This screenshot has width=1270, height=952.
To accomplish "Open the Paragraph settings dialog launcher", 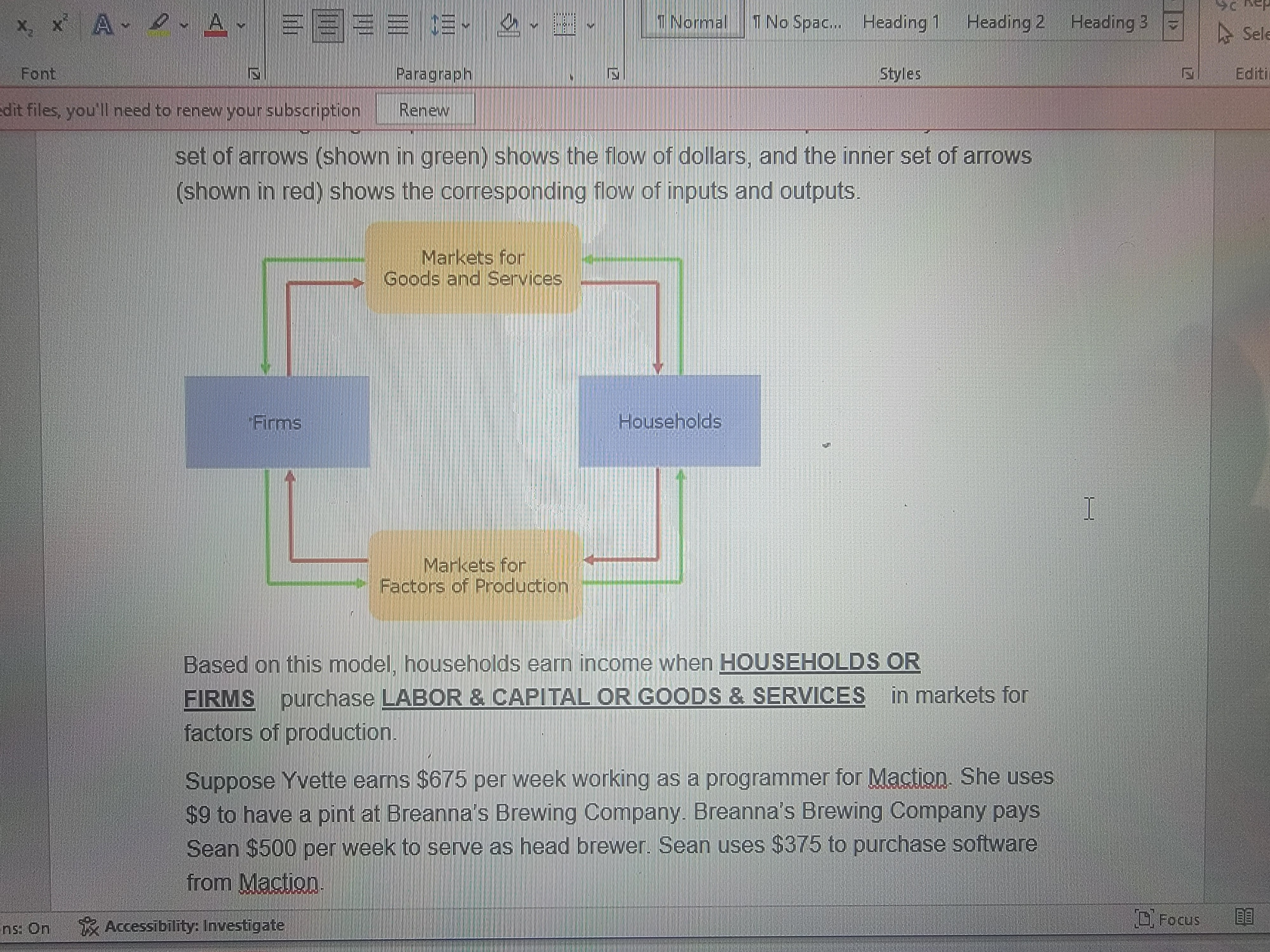I will 612,73.
